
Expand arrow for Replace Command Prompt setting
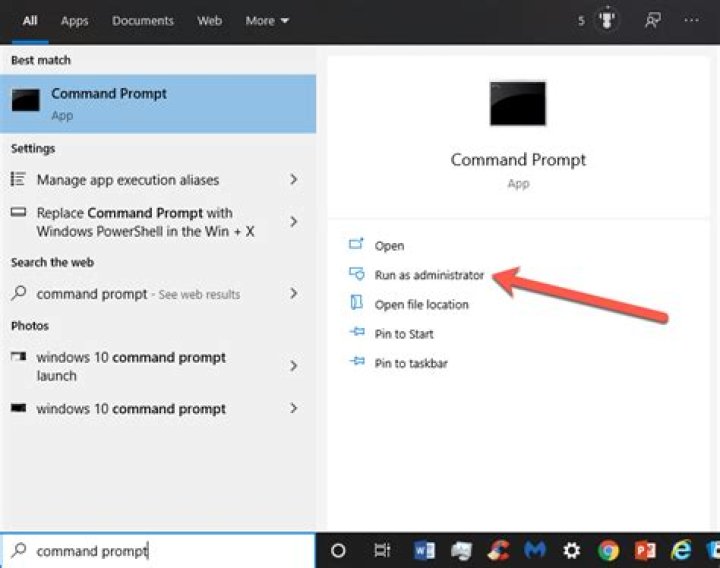click(293, 222)
